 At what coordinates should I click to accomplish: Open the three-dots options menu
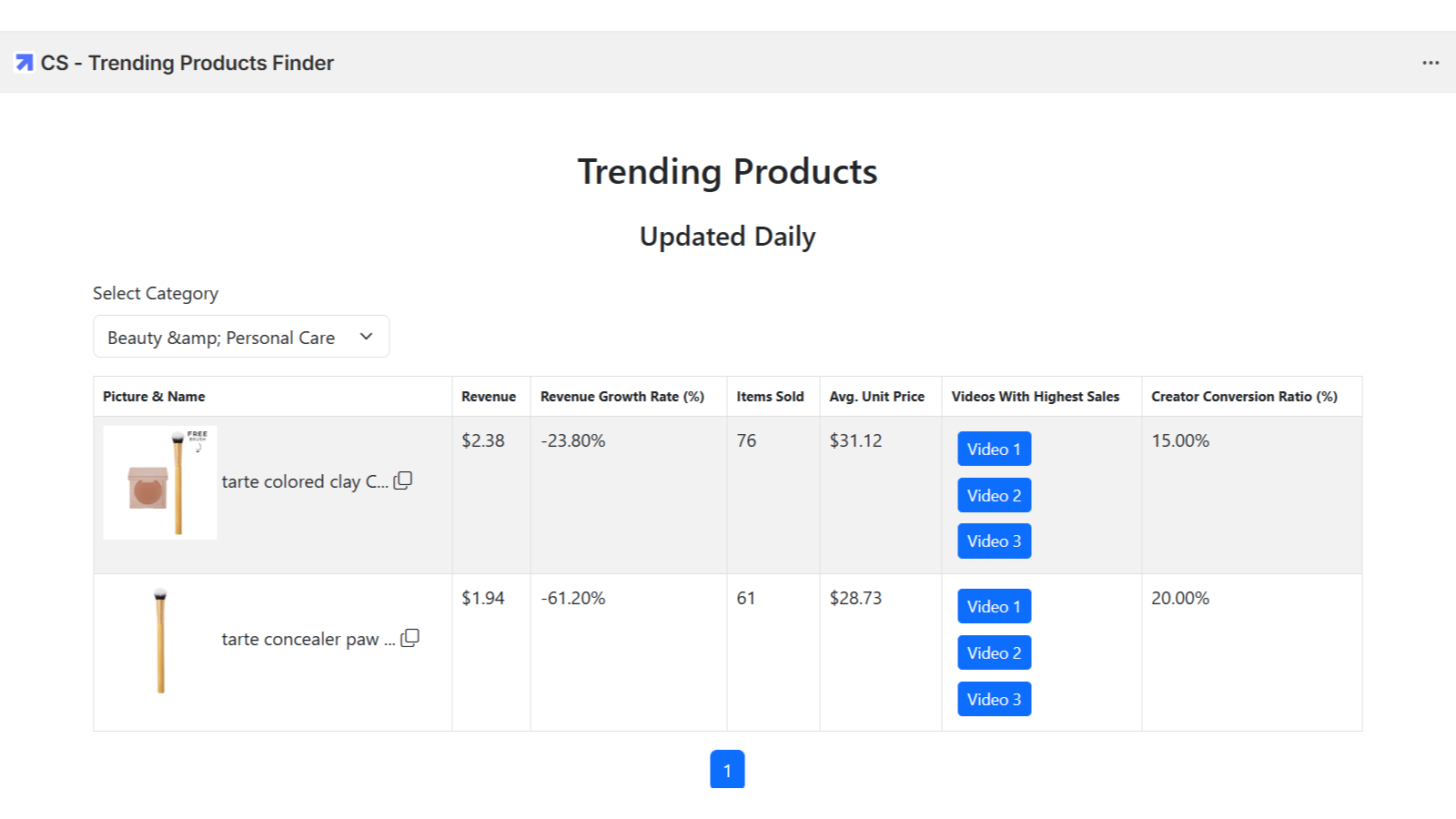1431,63
